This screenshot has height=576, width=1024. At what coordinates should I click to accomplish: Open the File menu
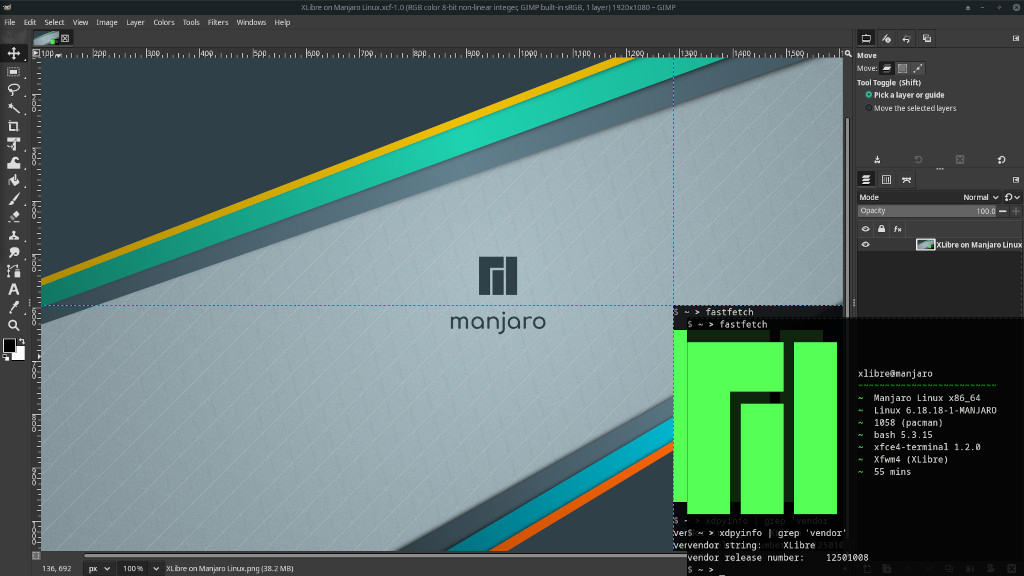pyautogui.click(x=10, y=22)
